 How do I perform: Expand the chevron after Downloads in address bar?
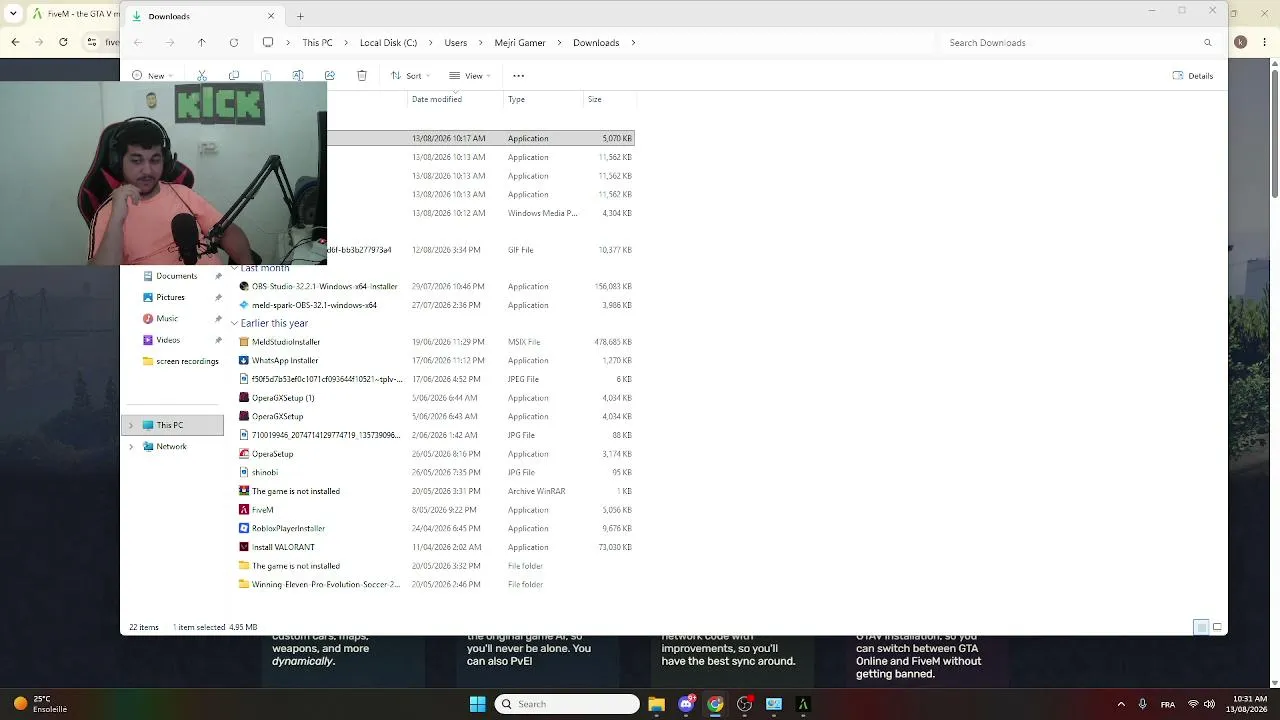pos(634,43)
